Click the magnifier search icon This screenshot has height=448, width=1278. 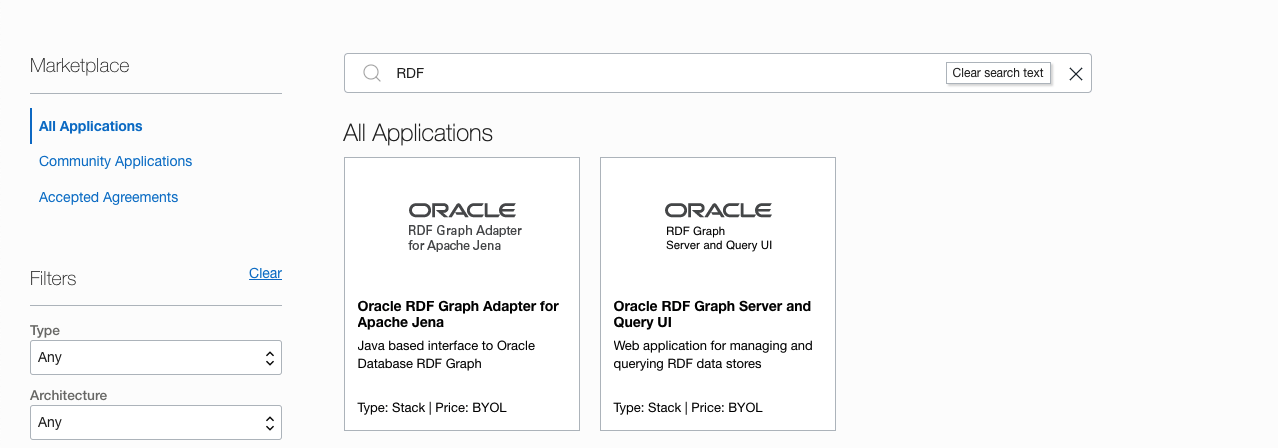pyautogui.click(x=372, y=73)
